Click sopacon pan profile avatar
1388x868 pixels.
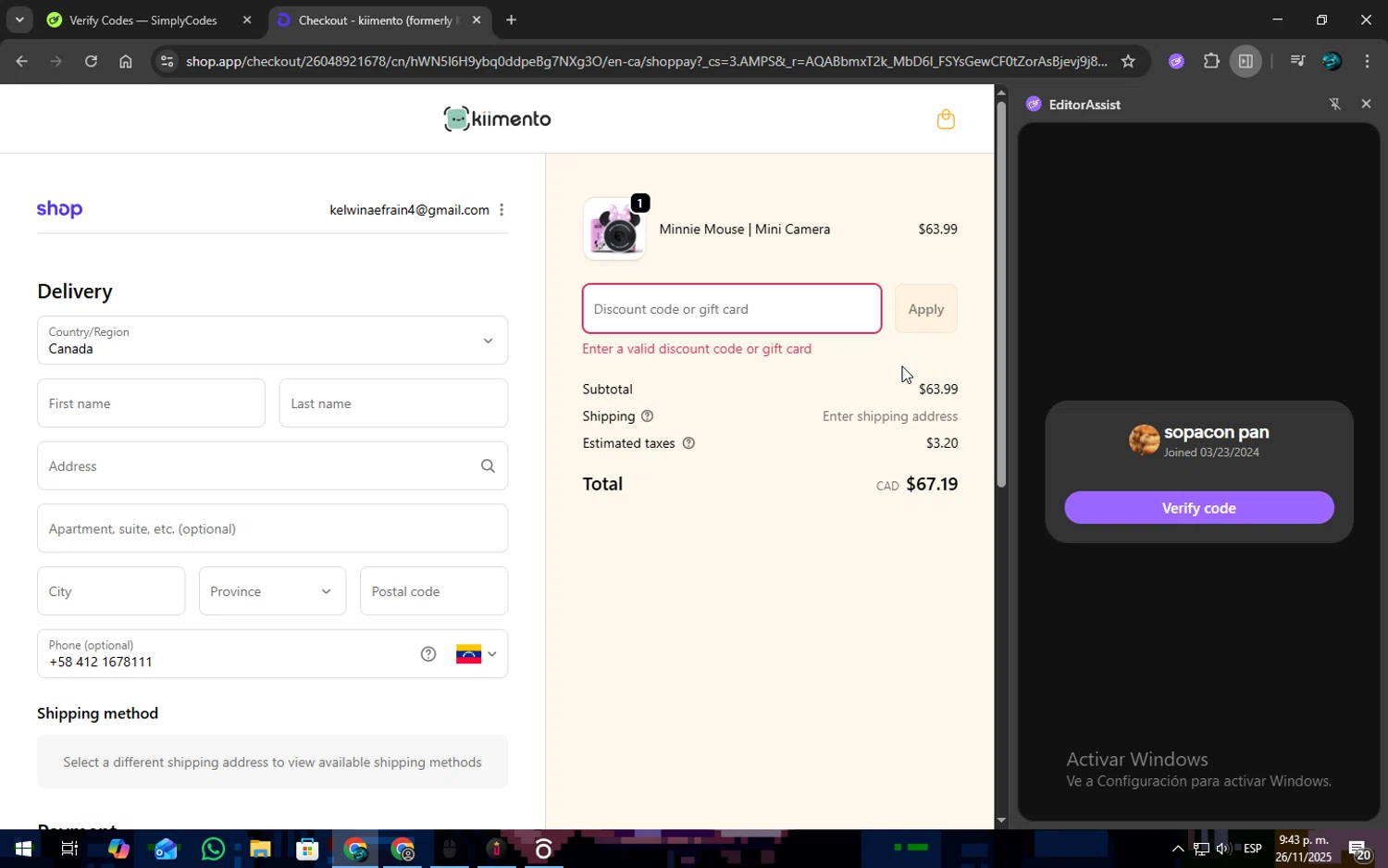tap(1144, 440)
